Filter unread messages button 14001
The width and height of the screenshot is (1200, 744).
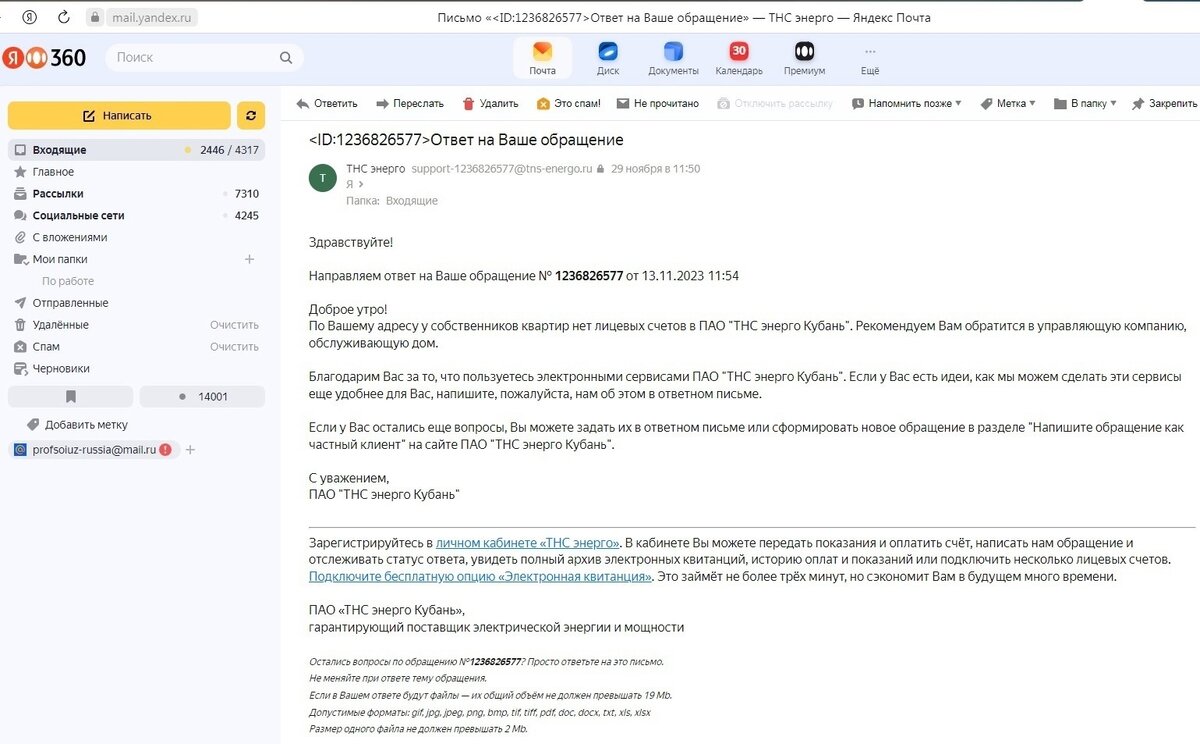[x=202, y=397]
